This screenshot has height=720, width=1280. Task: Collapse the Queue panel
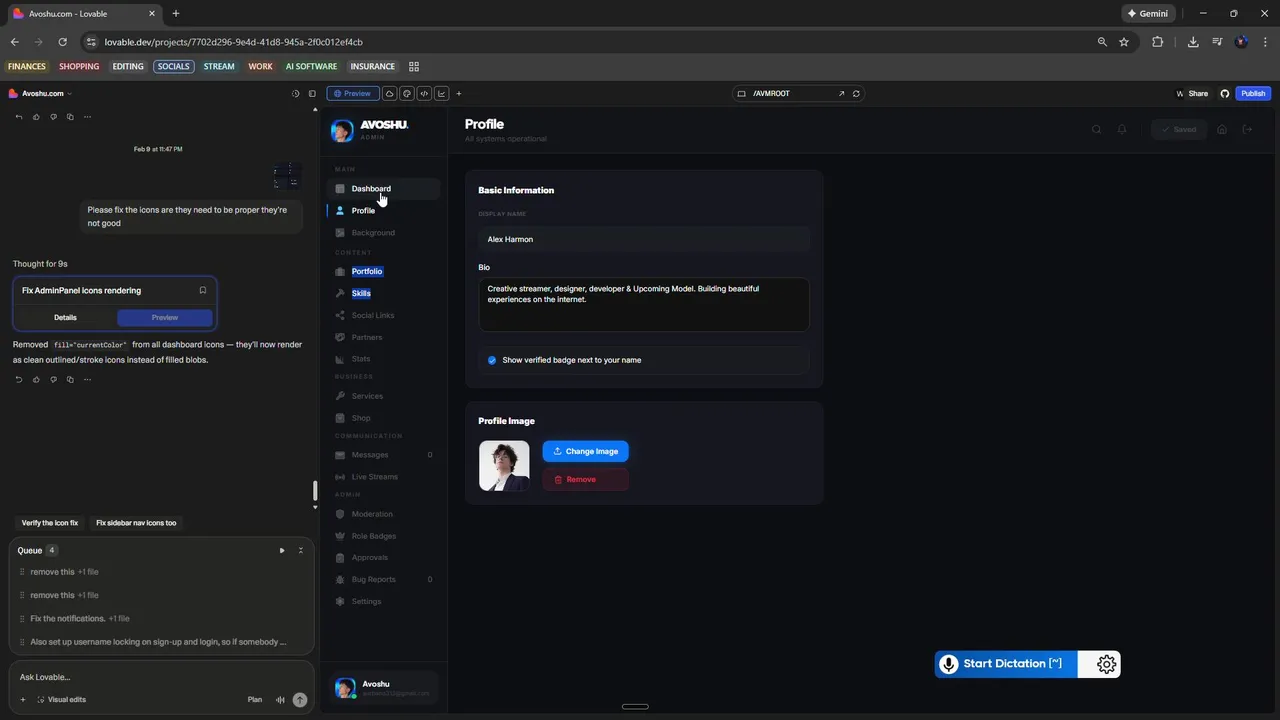click(x=301, y=550)
